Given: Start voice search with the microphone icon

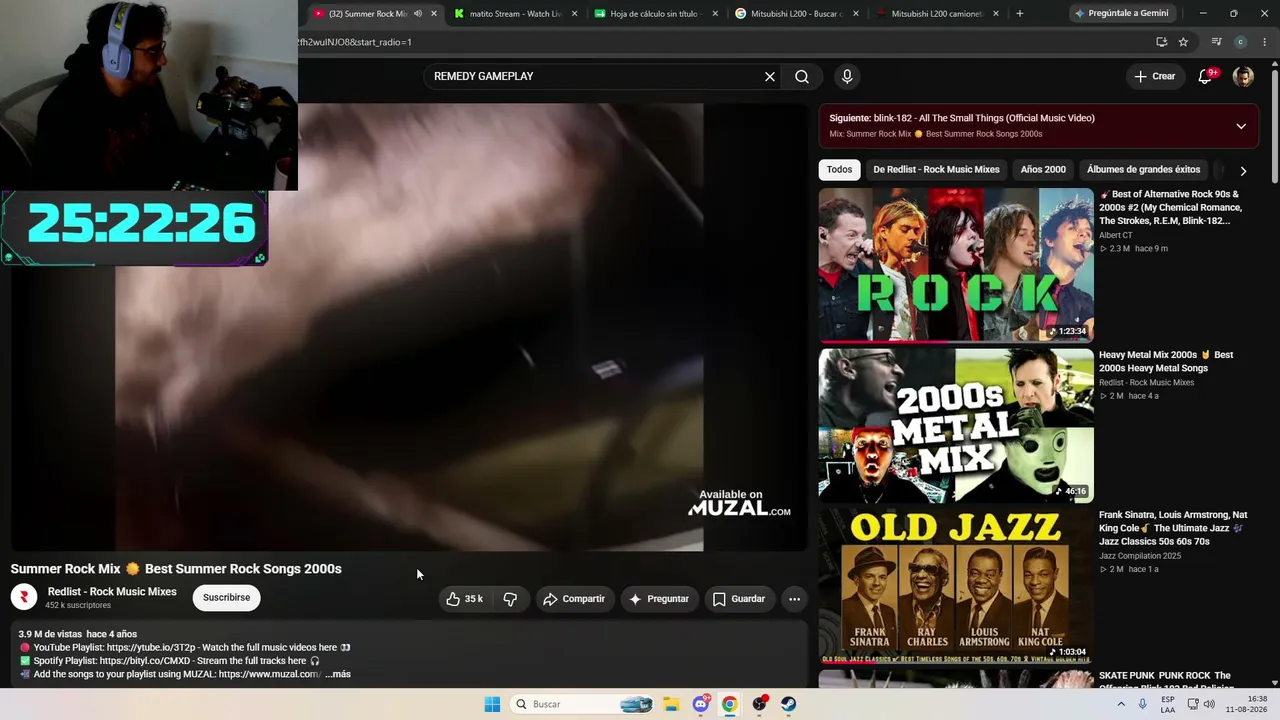Looking at the screenshot, I should (x=847, y=77).
